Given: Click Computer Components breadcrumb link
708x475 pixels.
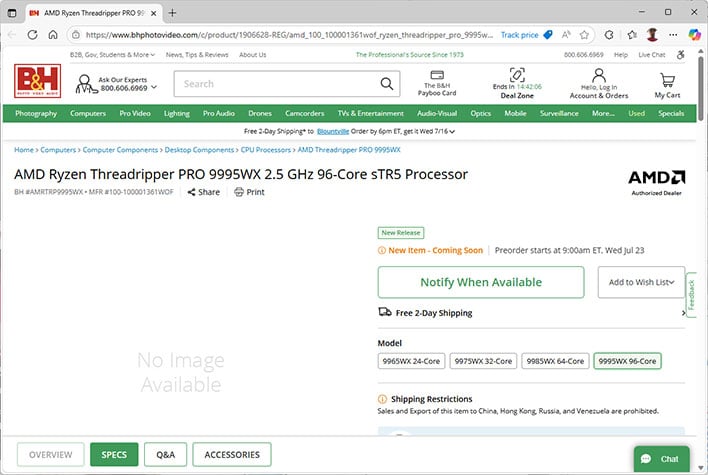Looking at the screenshot, I should click(120, 150).
